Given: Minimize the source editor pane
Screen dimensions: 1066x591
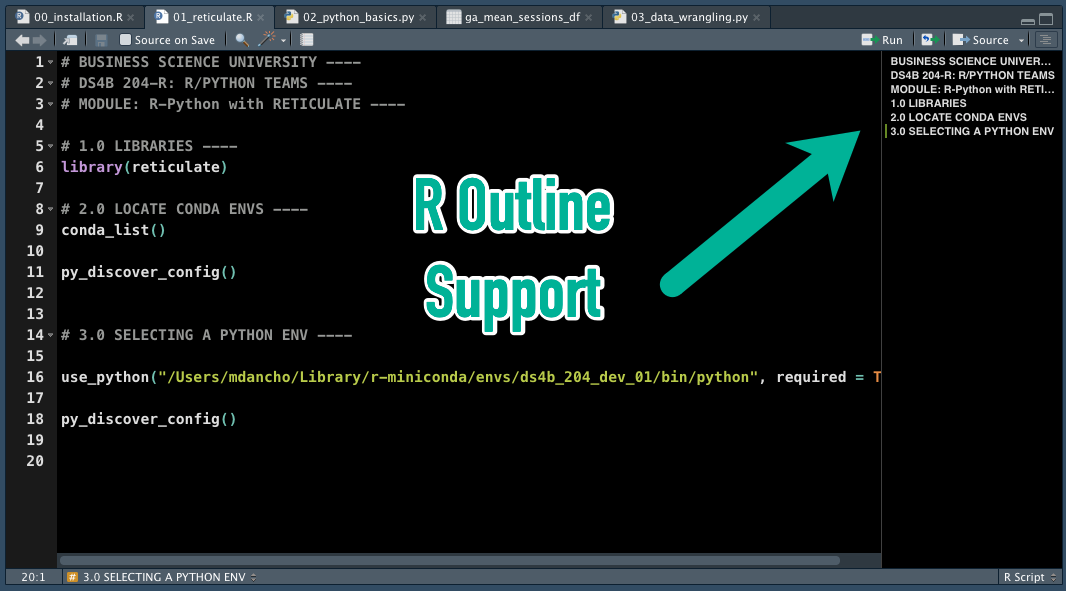Looking at the screenshot, I should tap(1028, 20).
